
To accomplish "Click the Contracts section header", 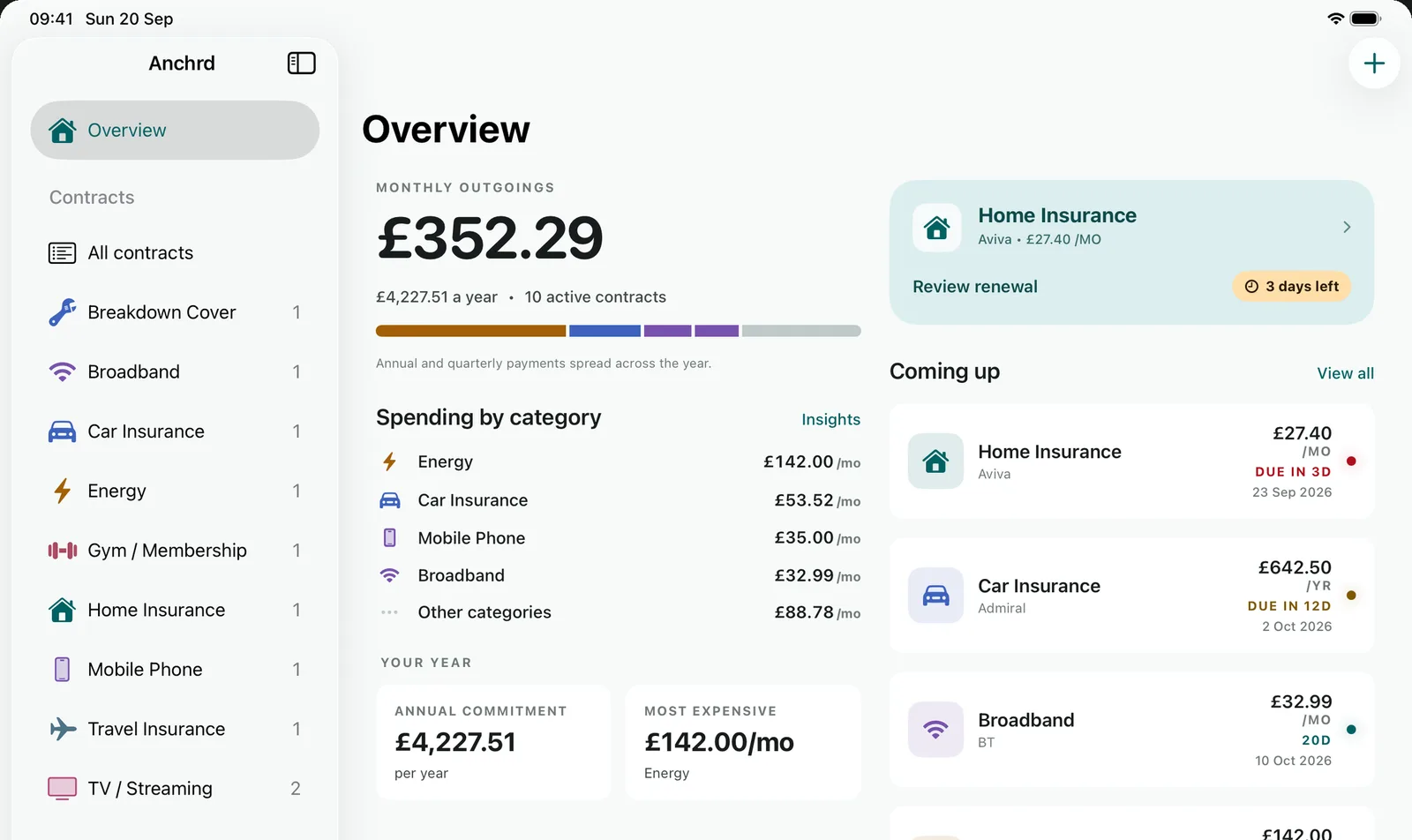I will 92,198.
